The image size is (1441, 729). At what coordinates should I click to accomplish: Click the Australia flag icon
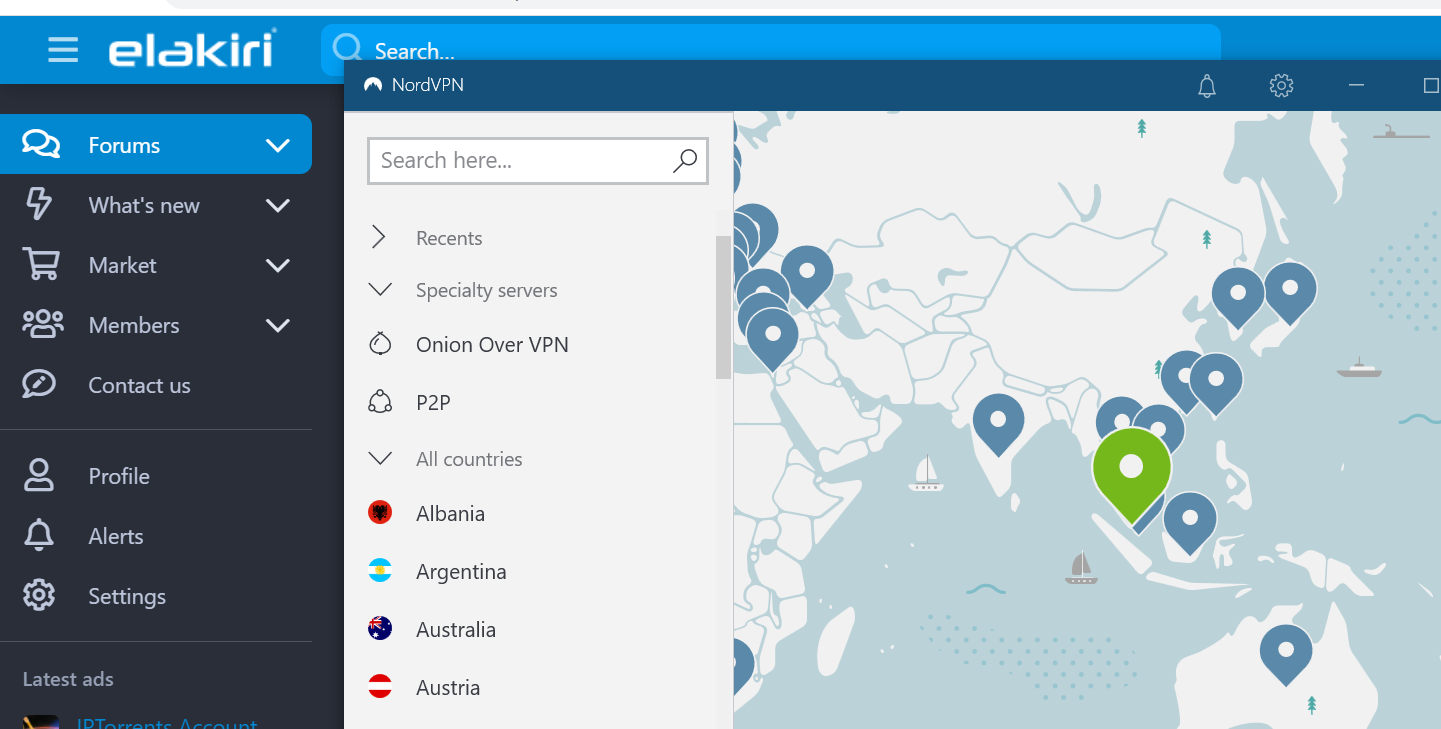(380, 629)
